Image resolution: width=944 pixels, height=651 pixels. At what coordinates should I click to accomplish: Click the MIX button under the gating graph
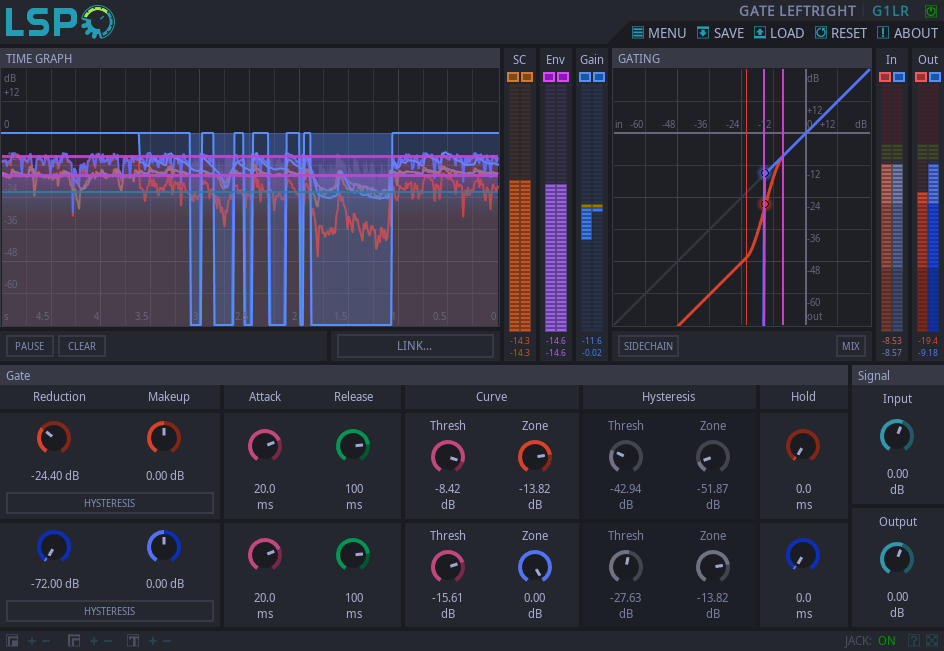[x=851, y=346]
